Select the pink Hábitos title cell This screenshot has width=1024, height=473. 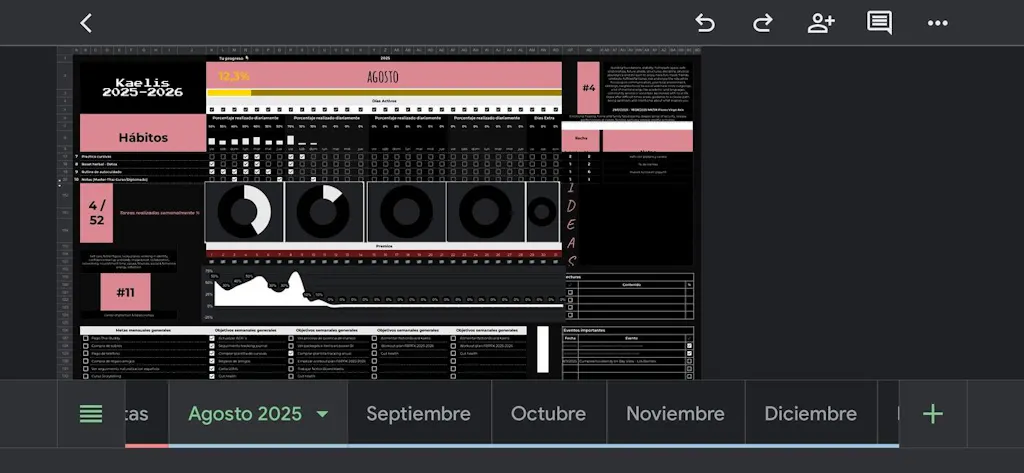coord(143,137)
